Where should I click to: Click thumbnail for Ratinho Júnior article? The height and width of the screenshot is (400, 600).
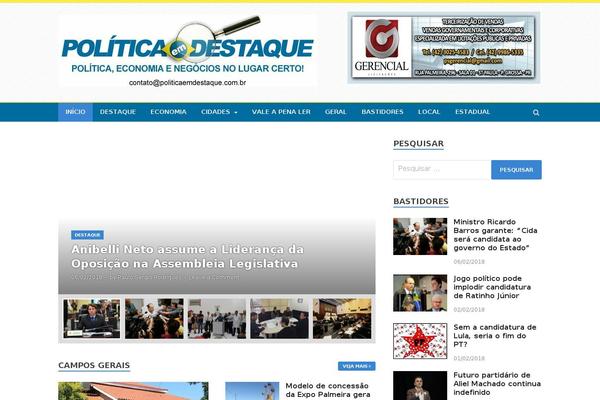pos(420,293)
